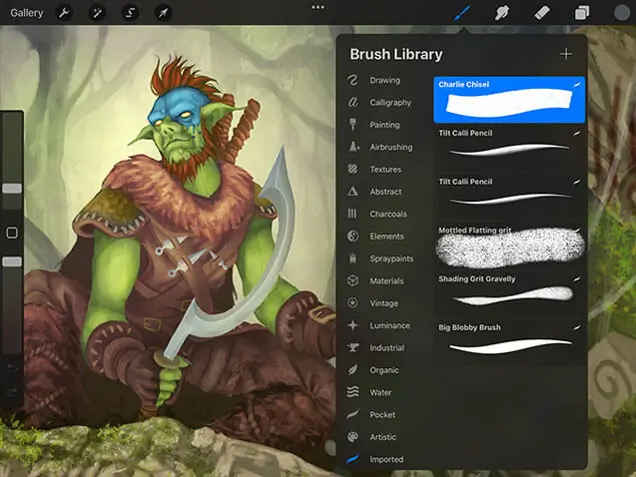Screen dimensions: 636x477
Task: Select the Mottled Flatting grit brush
Action: (x=509, y=246)
